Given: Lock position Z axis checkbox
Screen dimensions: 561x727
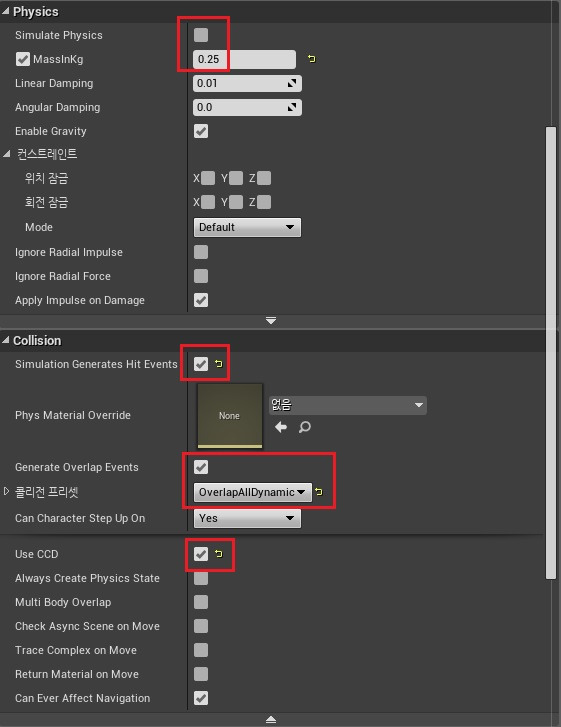Looking at the screenshot, I should pos(264,178).
